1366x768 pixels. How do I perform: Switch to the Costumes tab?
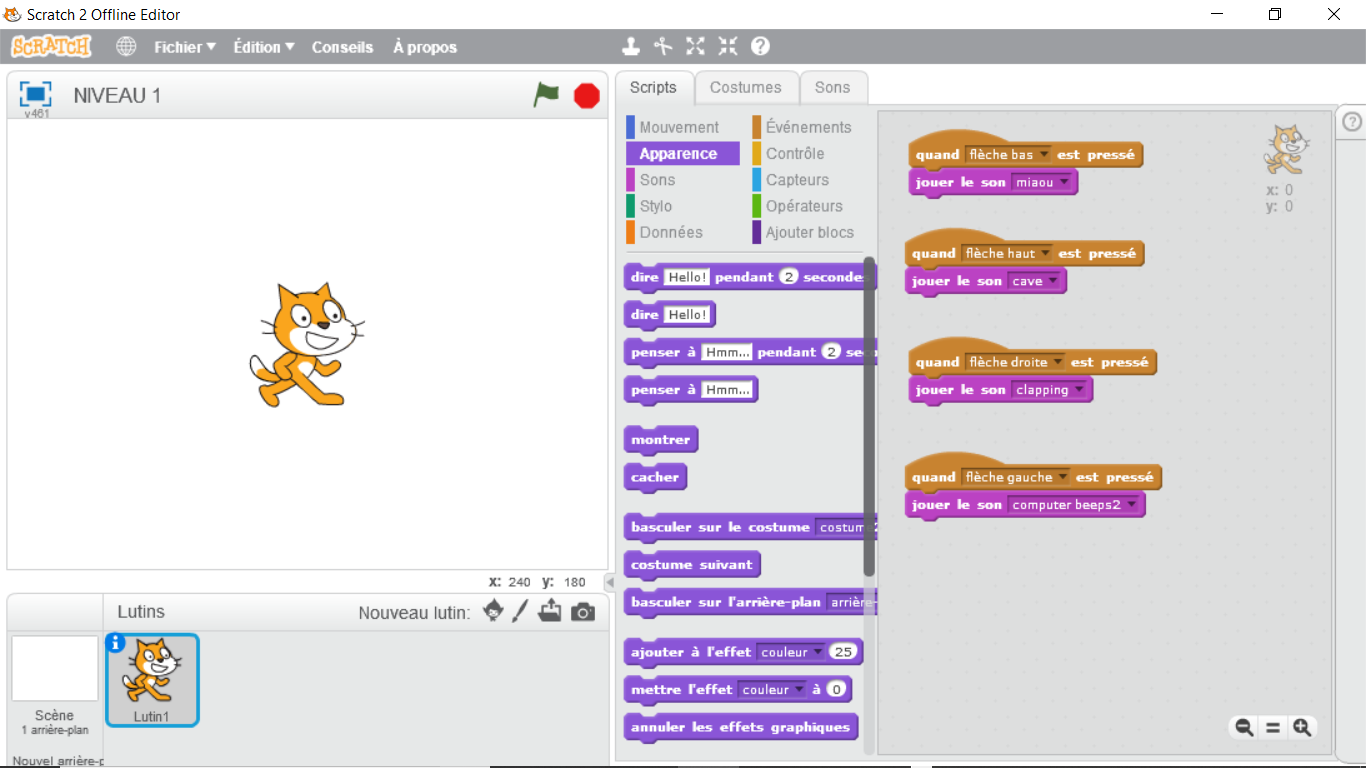click(746, 87)
